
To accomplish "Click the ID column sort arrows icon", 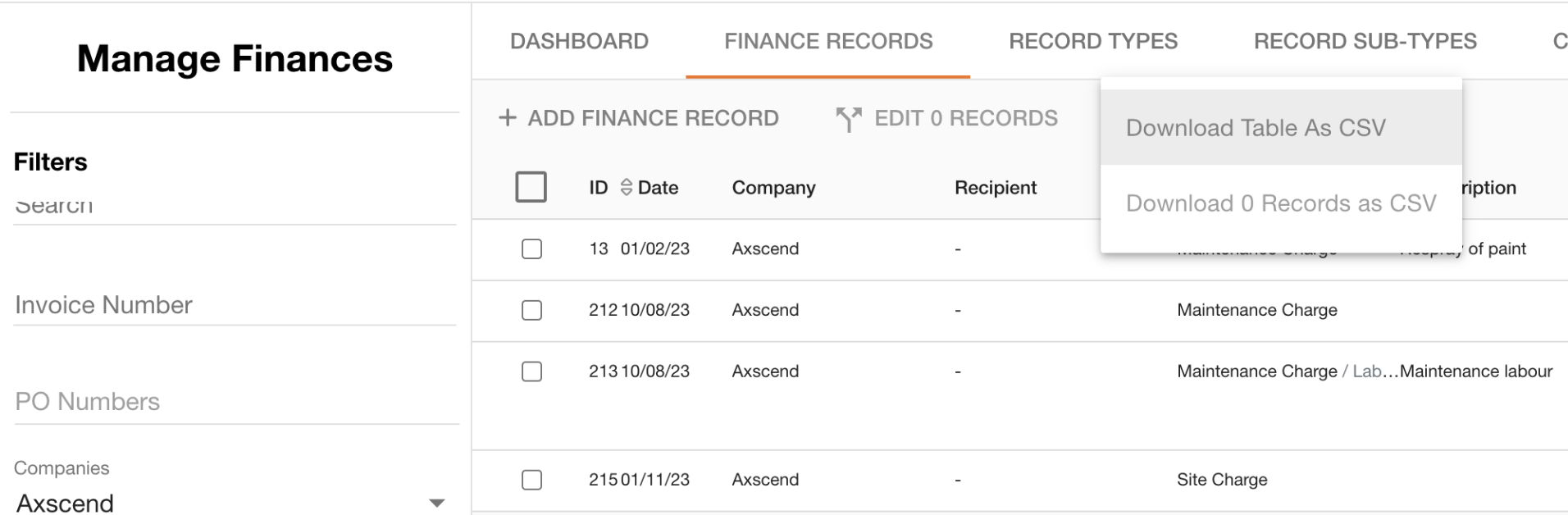I will pos(627,188).
